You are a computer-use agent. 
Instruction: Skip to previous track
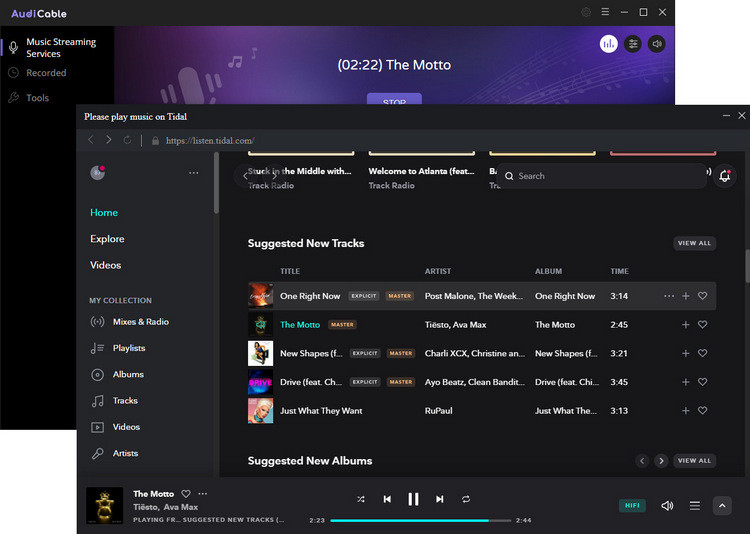[x=387, y=499]
